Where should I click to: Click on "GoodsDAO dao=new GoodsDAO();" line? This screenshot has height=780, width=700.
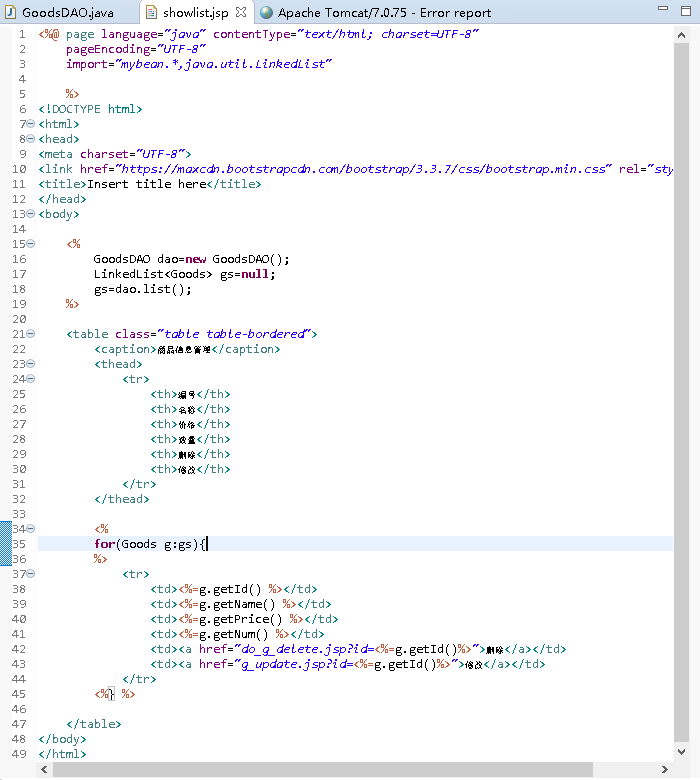pos(191,259)
